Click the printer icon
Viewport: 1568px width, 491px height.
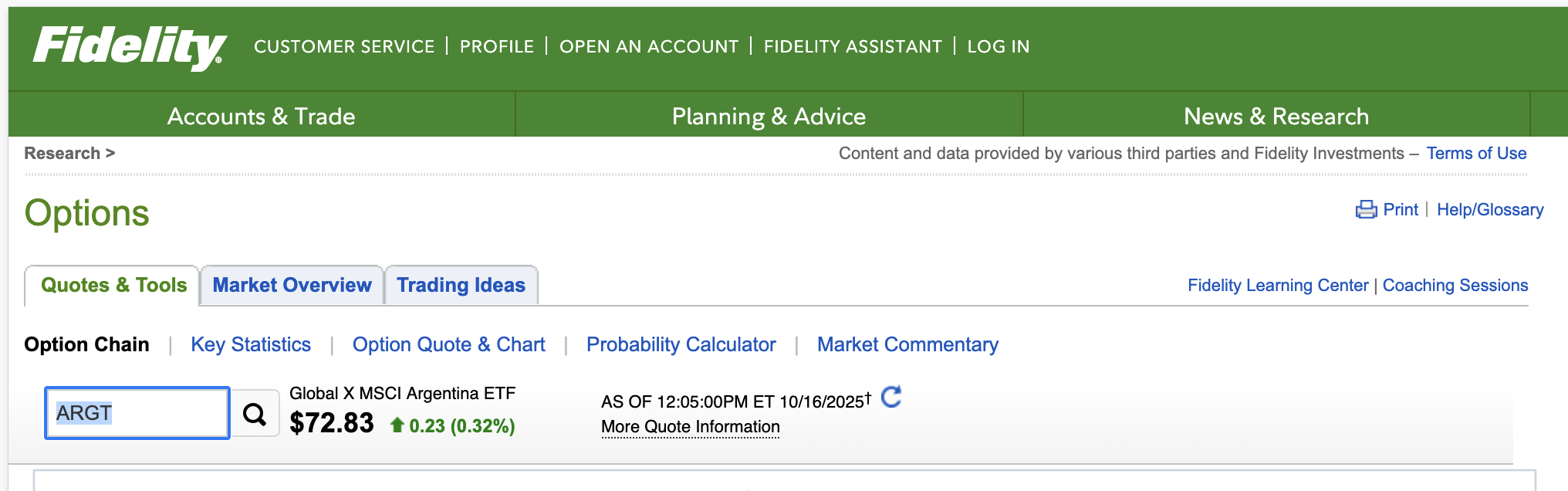[x=1366, y=210]
